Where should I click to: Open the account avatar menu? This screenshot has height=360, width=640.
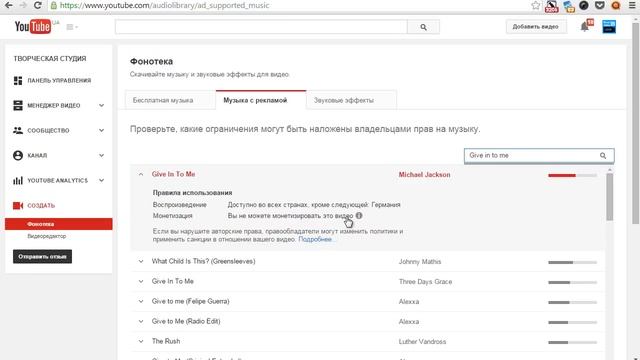coord(609,27)
